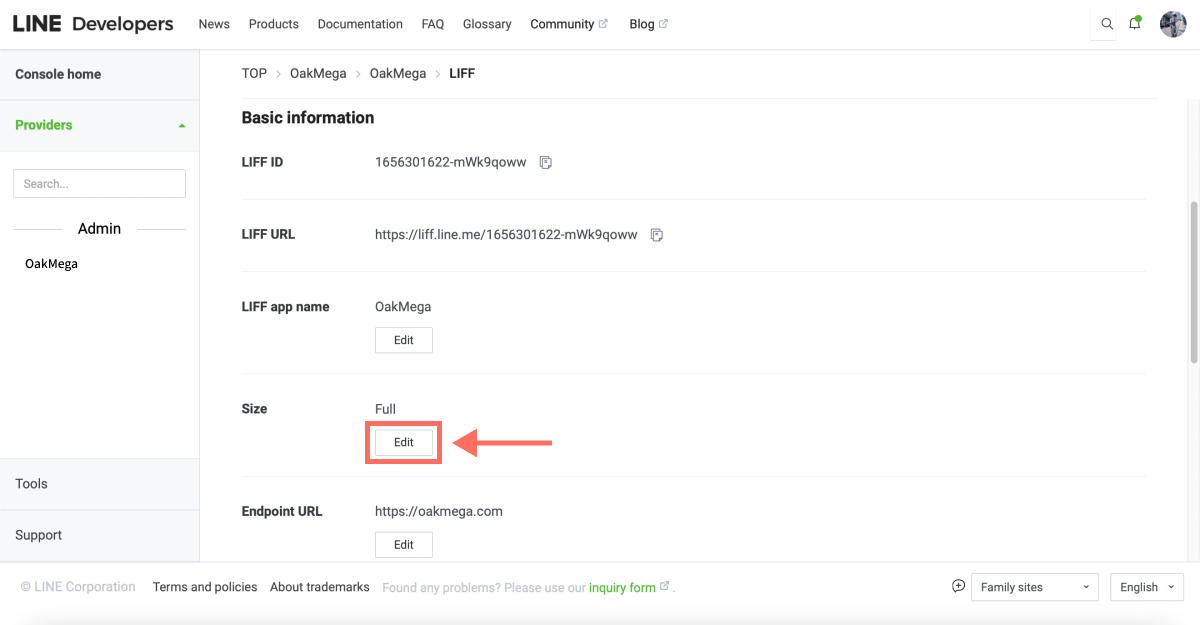Open the user profile avatar

[1173, 24]
